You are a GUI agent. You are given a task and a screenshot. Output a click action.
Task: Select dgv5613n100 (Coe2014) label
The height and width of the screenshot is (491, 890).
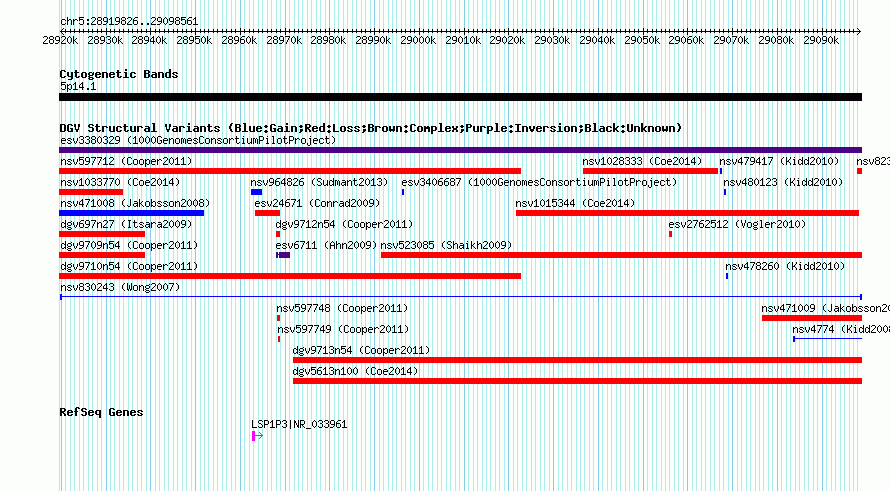[x=355, y=371]
